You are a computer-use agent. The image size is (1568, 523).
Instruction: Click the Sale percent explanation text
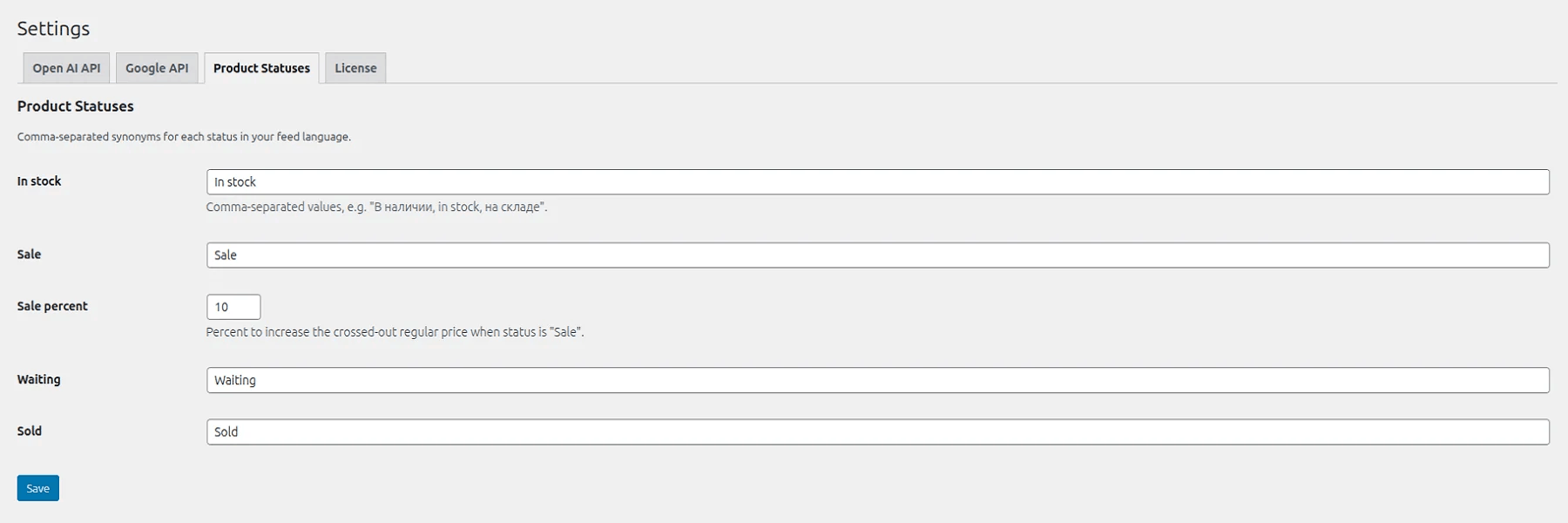pyautogui.click(x=396, y=332)
